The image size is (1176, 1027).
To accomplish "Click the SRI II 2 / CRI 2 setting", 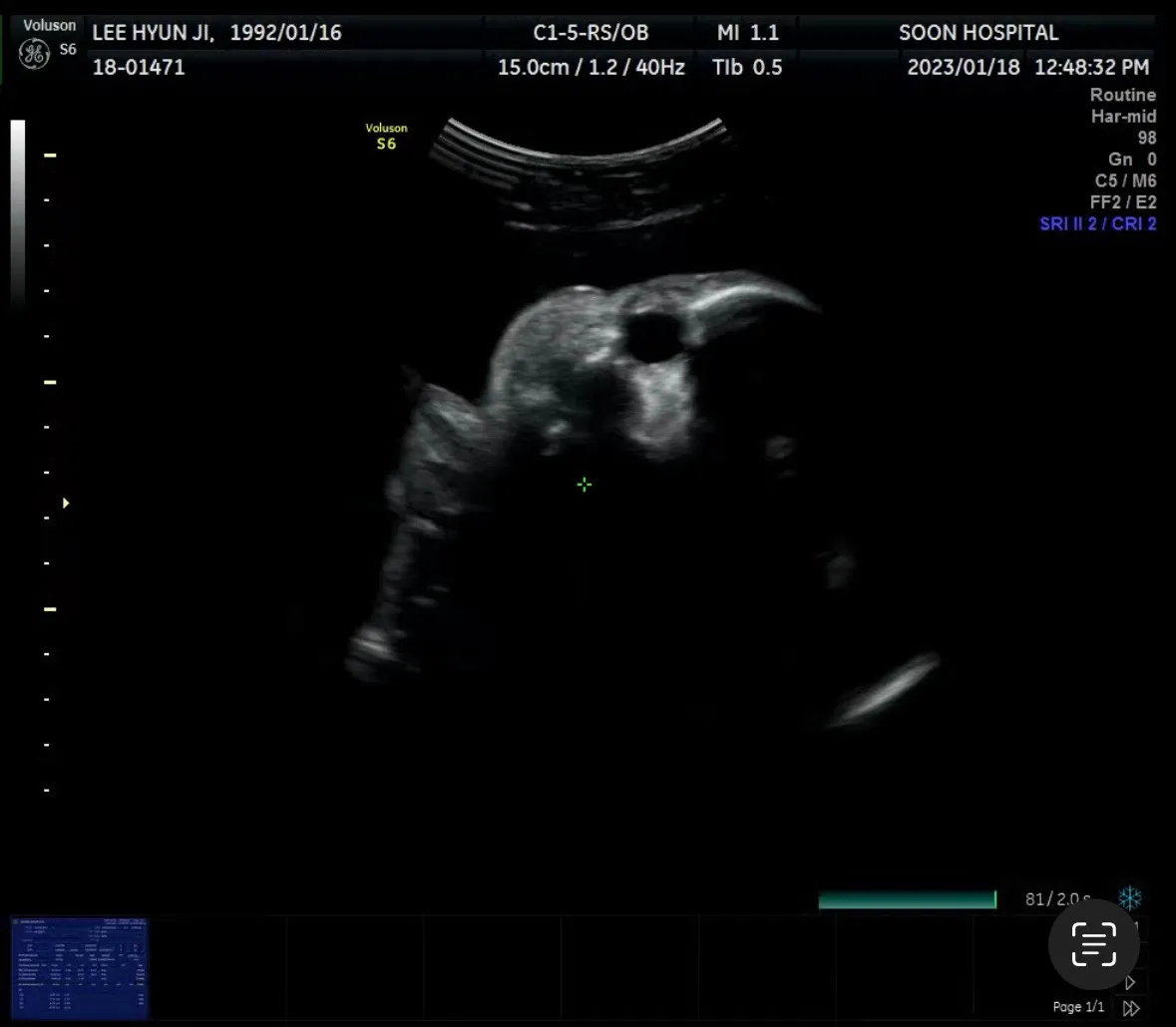I will pos(1097,223).
